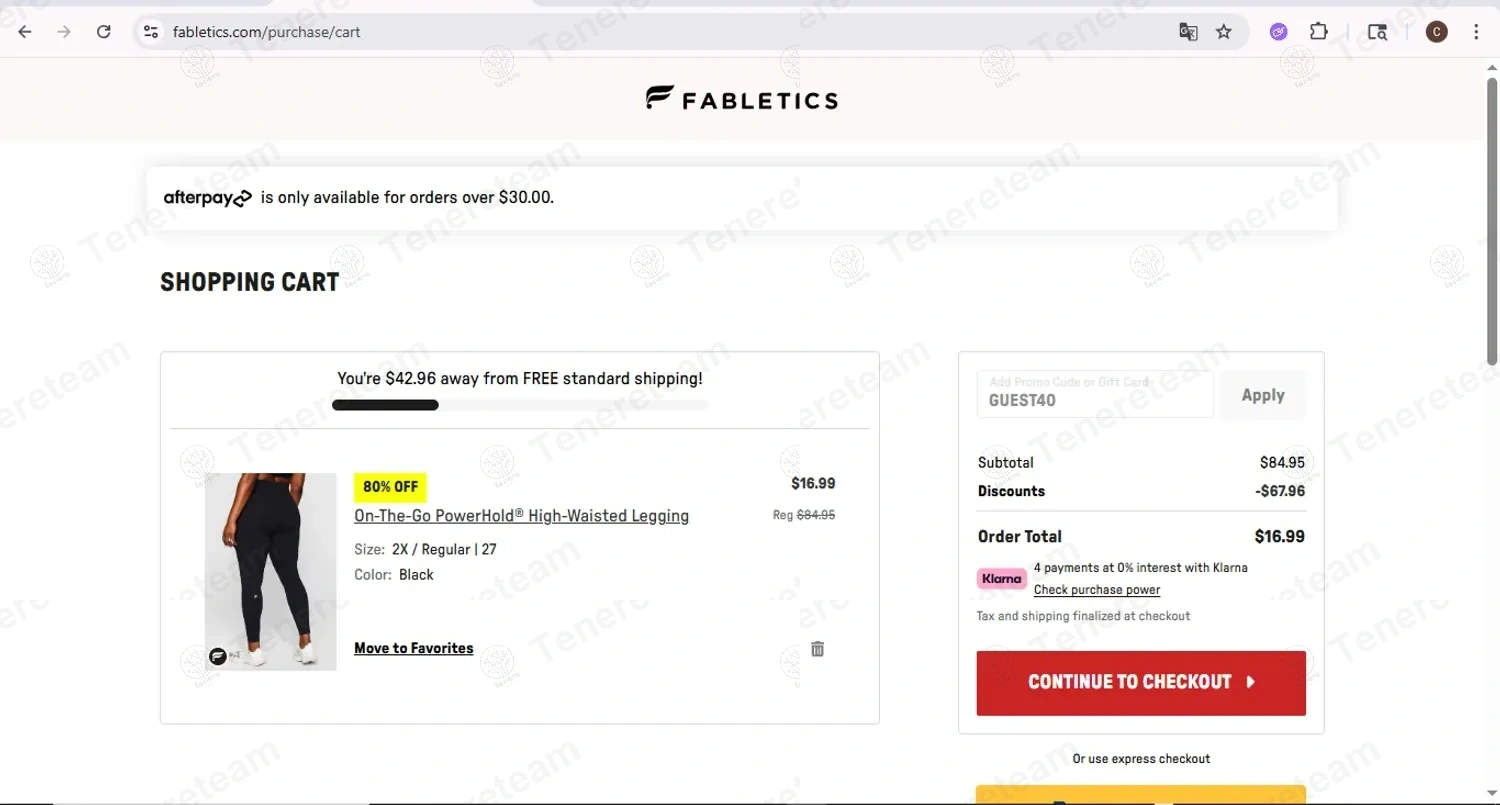This screenshot has width=1500, height=805.
Task: Move the legging to Favorites
Action: pos(414,648)
